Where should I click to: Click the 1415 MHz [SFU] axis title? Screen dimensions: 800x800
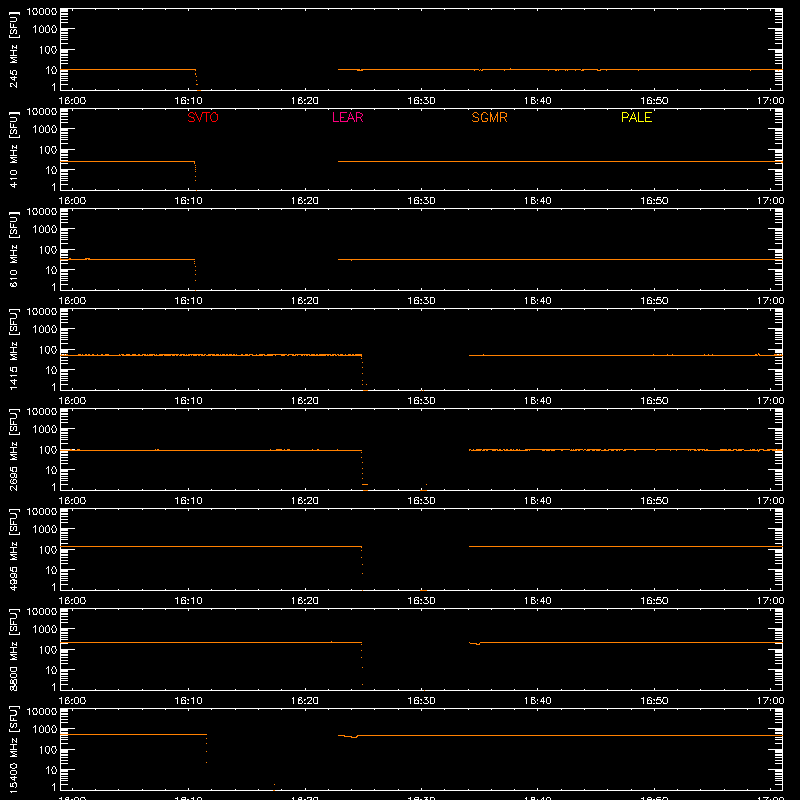(x=13, y=350)
